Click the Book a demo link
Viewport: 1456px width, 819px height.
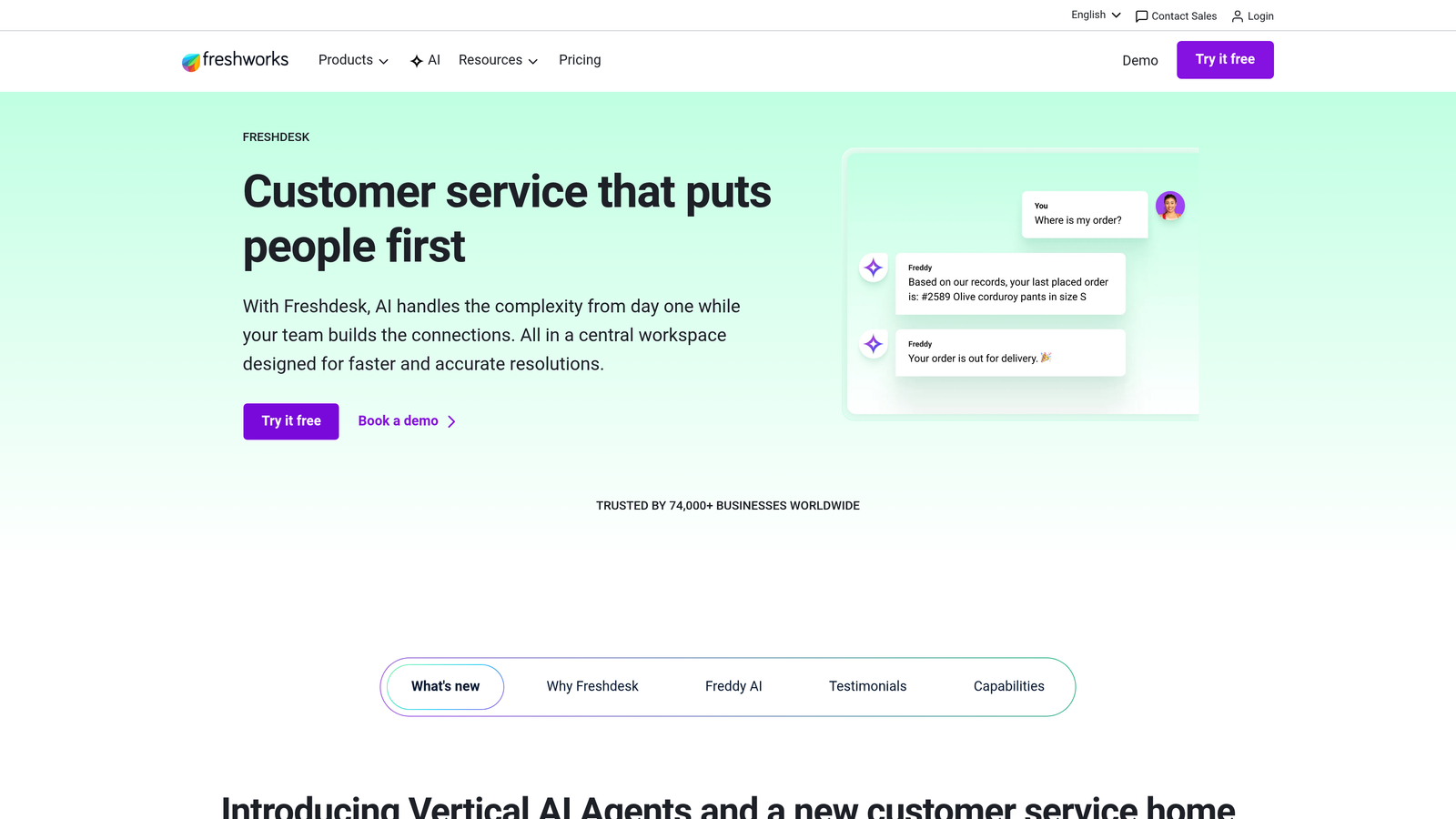pos(407,421)
